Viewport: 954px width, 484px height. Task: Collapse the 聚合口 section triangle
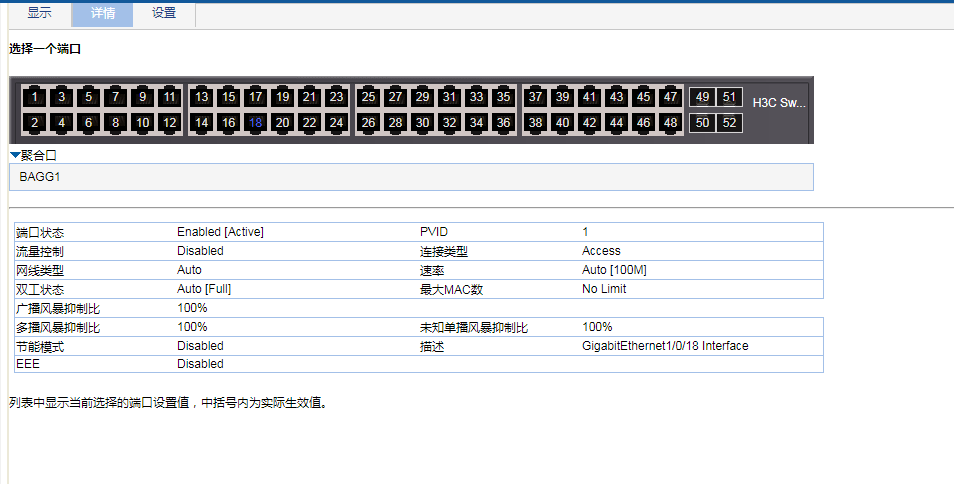15,156
